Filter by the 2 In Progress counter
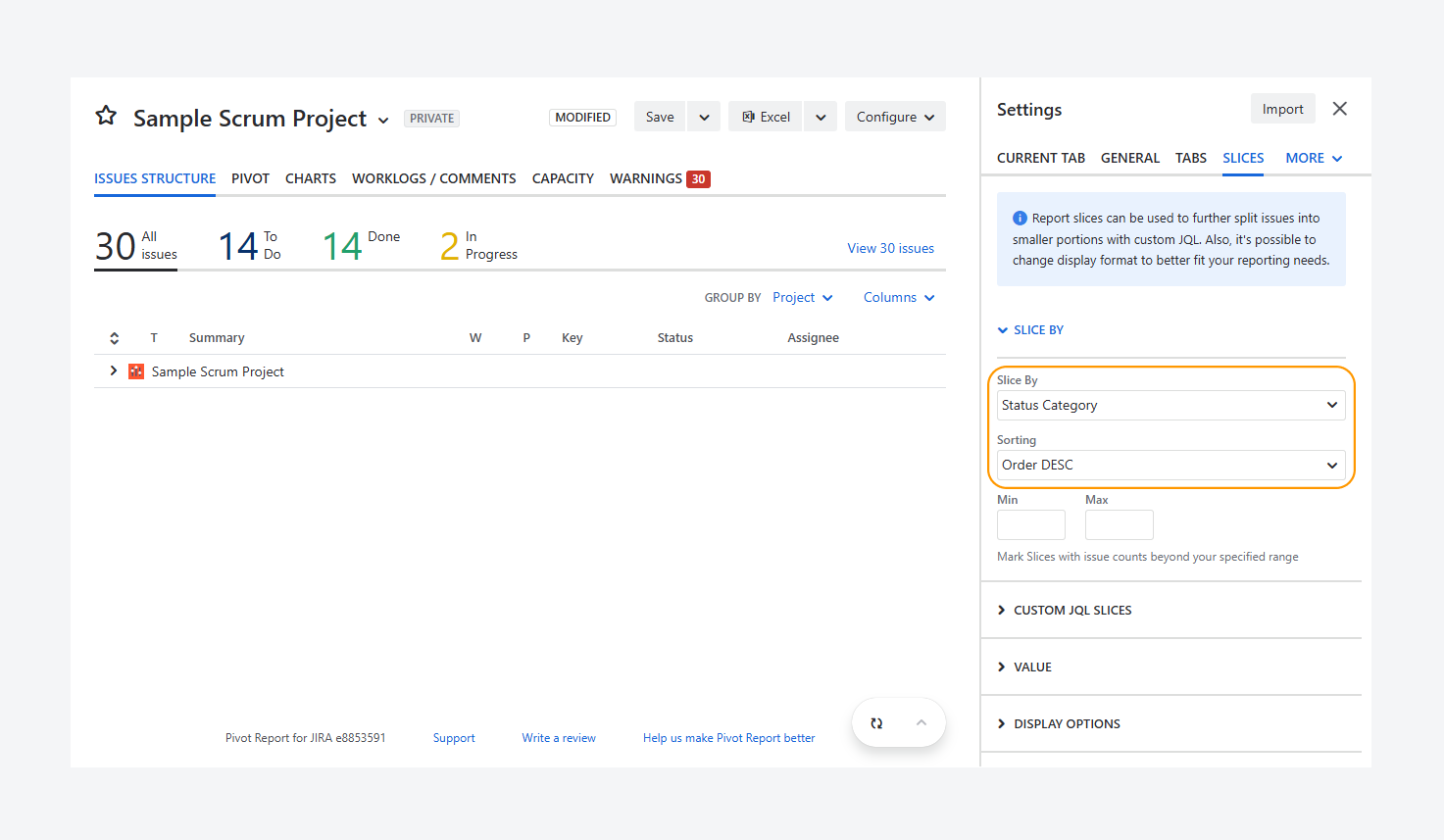 (478, 246)
